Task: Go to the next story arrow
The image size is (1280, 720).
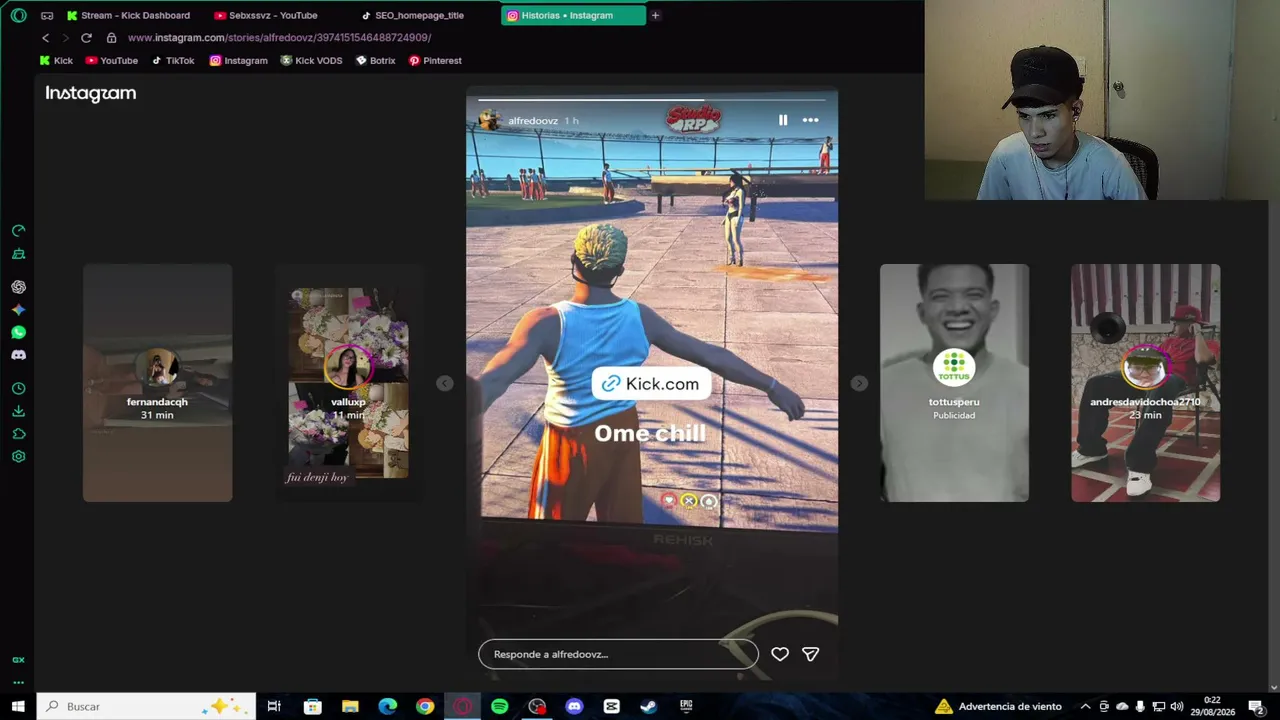Action: (x=859, y=383)
